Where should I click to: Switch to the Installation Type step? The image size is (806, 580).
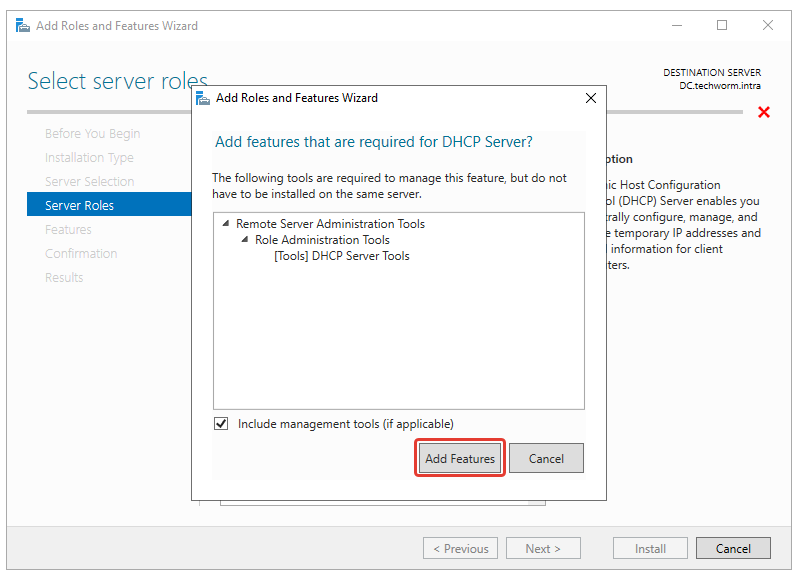(x=89, y=158)
